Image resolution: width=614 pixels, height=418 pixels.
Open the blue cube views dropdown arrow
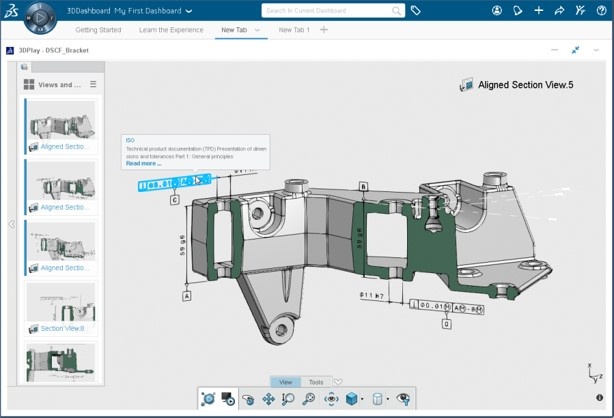(x=362, y=399)
